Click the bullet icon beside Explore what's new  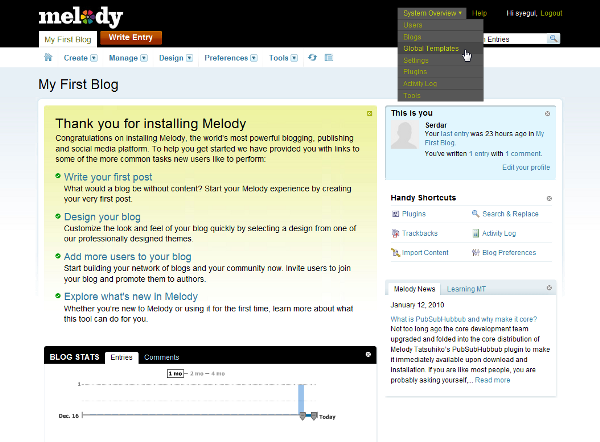(x=58, y=295)
